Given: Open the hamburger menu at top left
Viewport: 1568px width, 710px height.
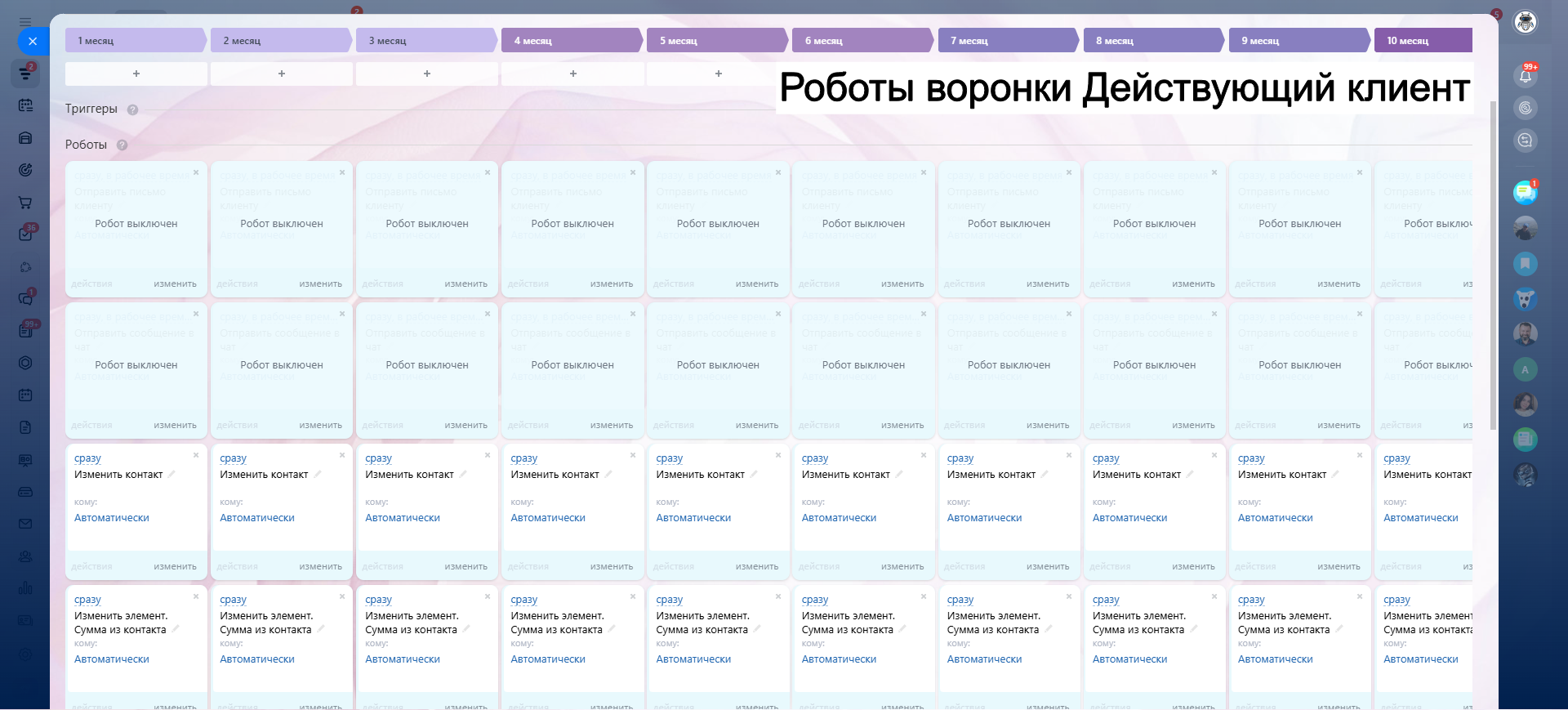Looking at the screenshot, I should point(25,22).
